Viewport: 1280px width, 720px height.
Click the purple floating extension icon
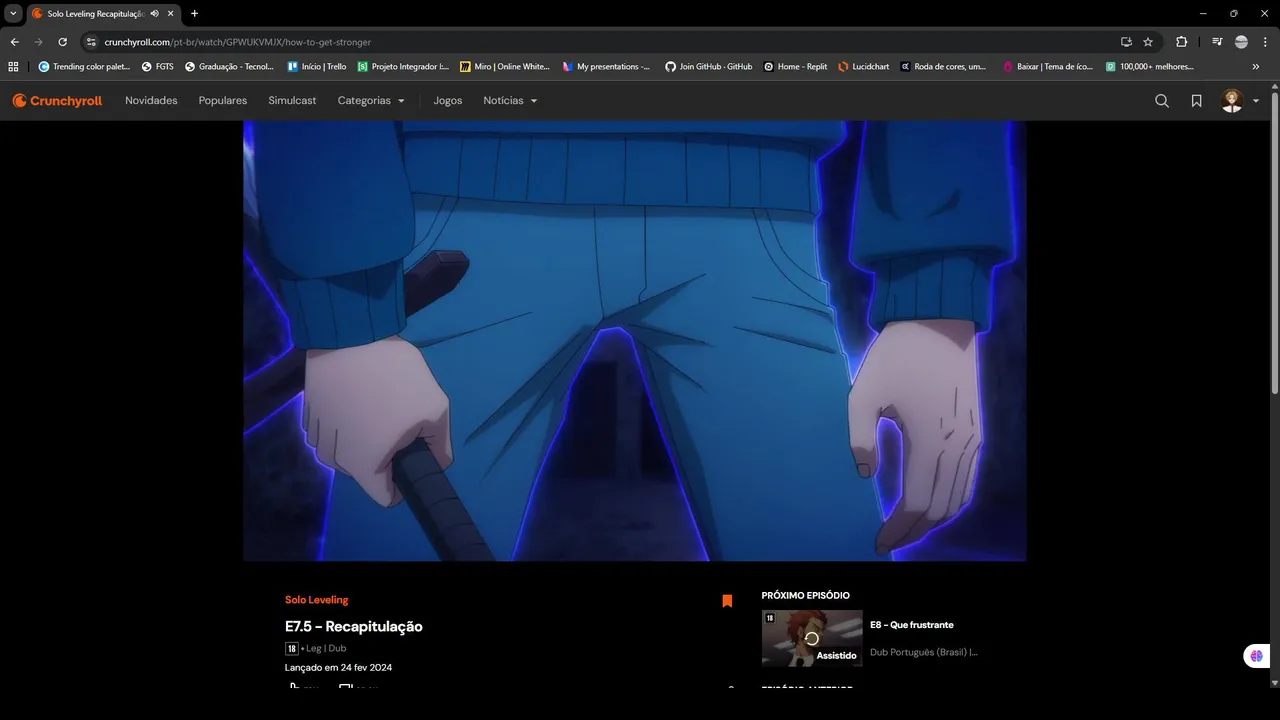(x=1256, y=656)
